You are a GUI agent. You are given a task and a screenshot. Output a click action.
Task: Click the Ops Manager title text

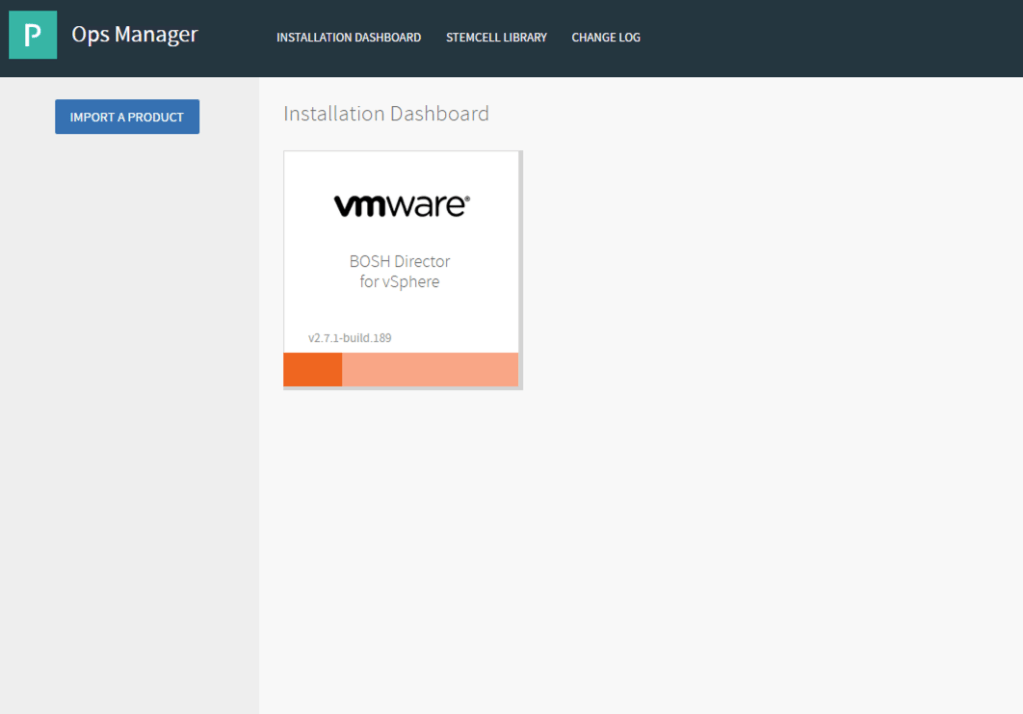click(x=135, y=34)
